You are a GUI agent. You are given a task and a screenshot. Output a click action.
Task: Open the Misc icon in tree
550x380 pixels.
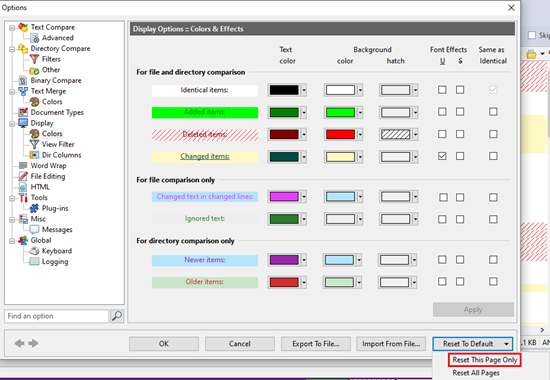(x=23, y=219)
